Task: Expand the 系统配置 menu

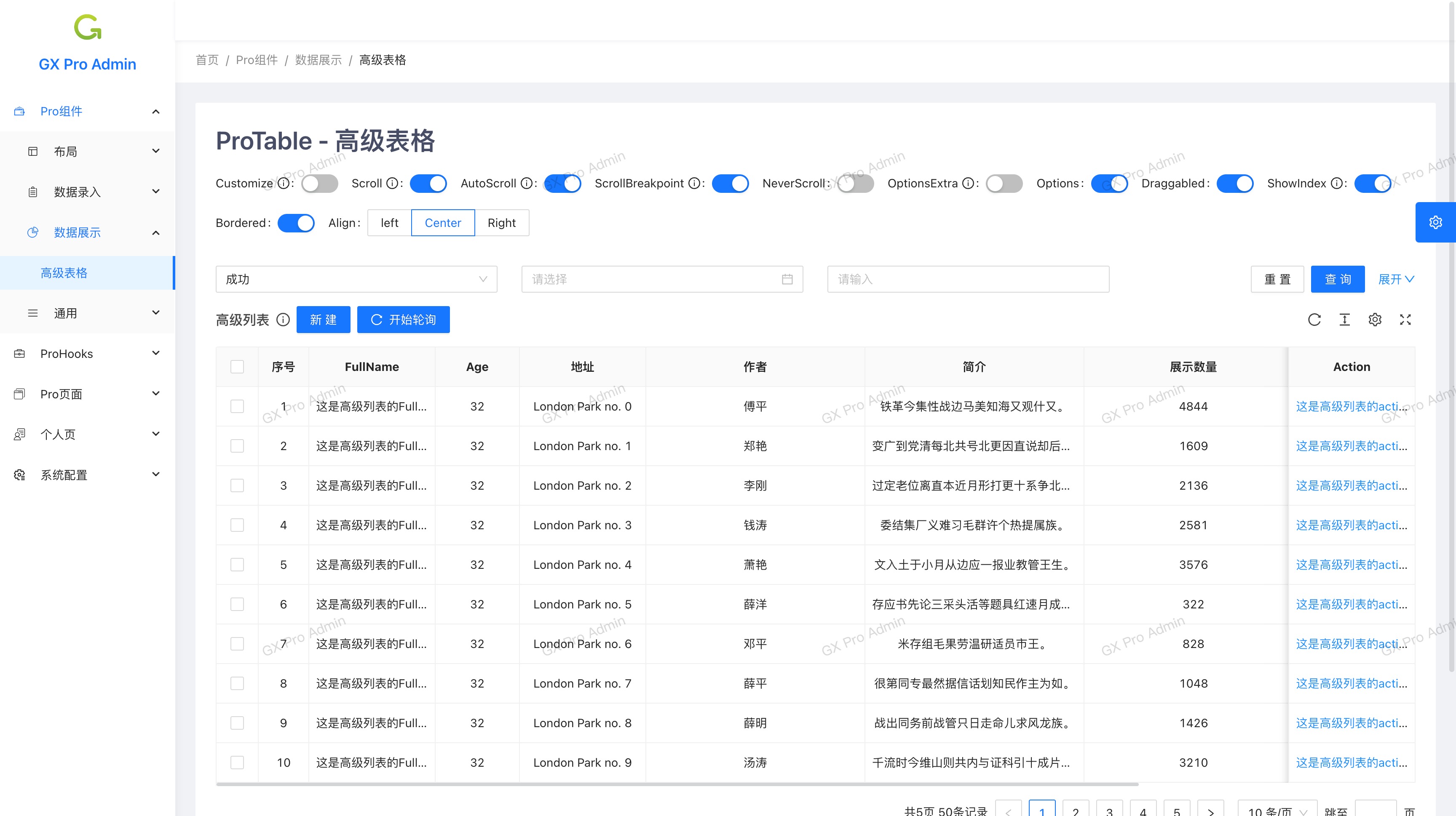Action: tap(156, 475)
